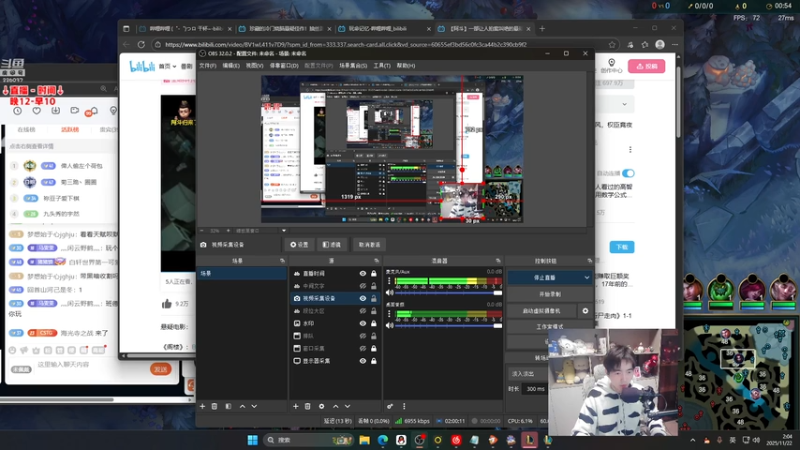Open the 编辑(E) menu in OBS
800x450 pixels.
(x=231, y=66)
